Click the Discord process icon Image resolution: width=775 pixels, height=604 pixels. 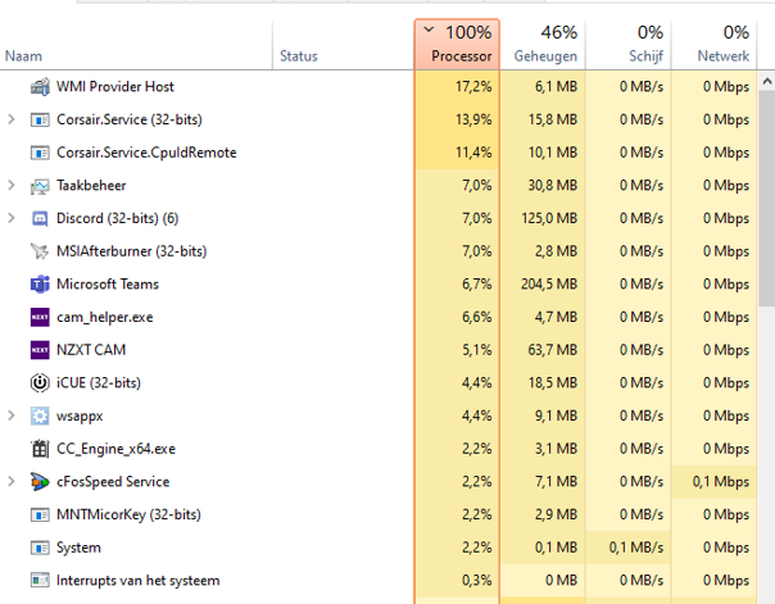tap(40, 218)
